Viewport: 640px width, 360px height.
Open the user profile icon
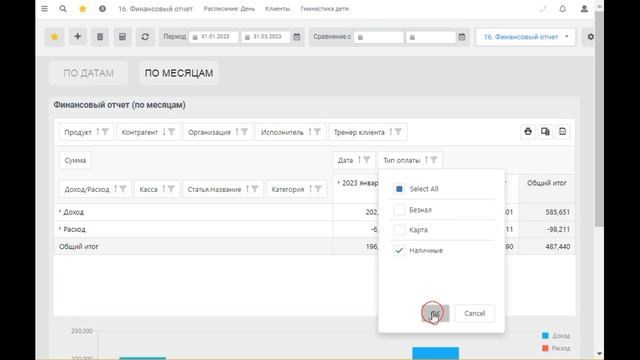point(584,9)
